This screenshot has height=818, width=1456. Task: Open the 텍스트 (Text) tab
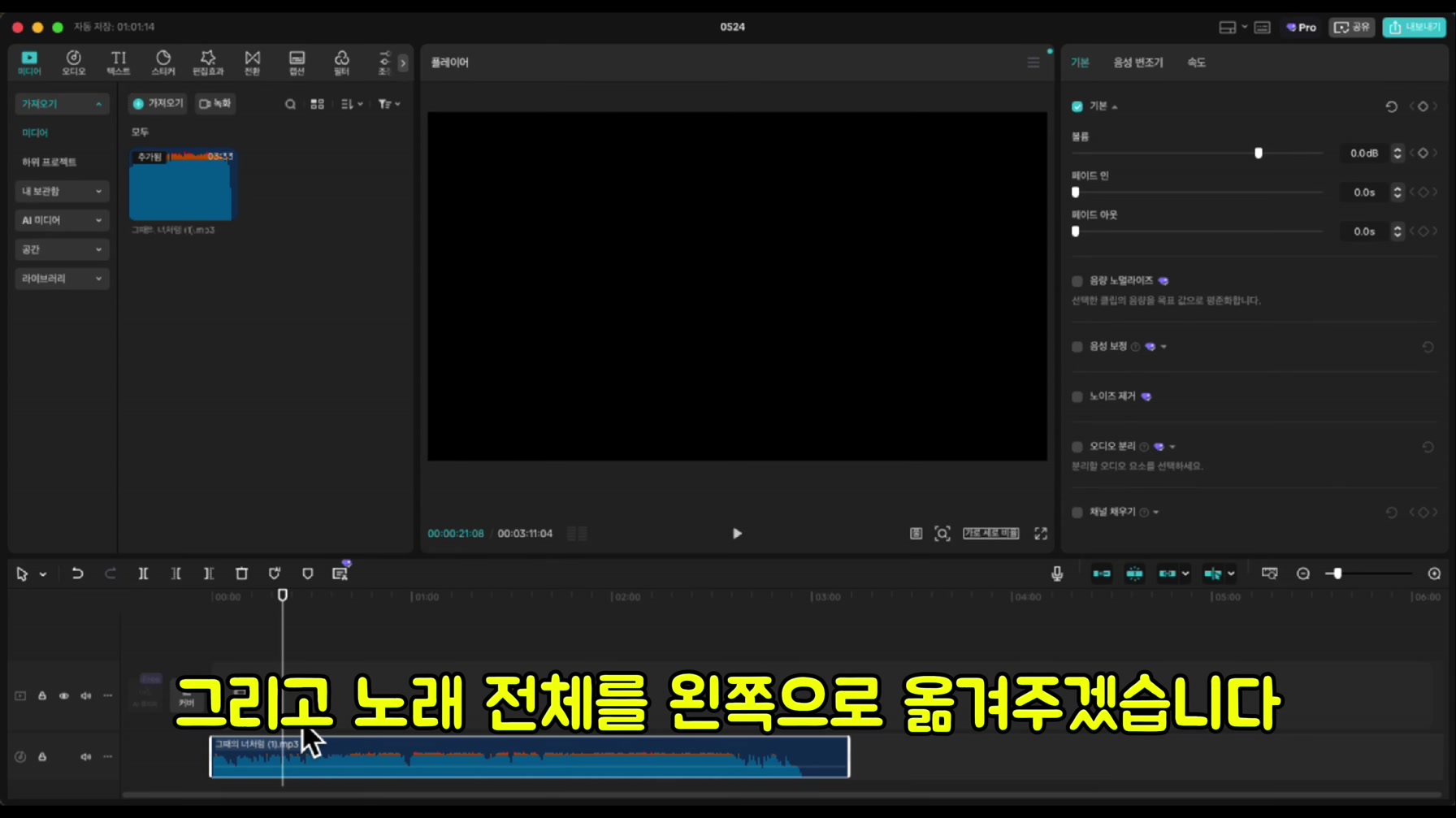click(119, 63)
